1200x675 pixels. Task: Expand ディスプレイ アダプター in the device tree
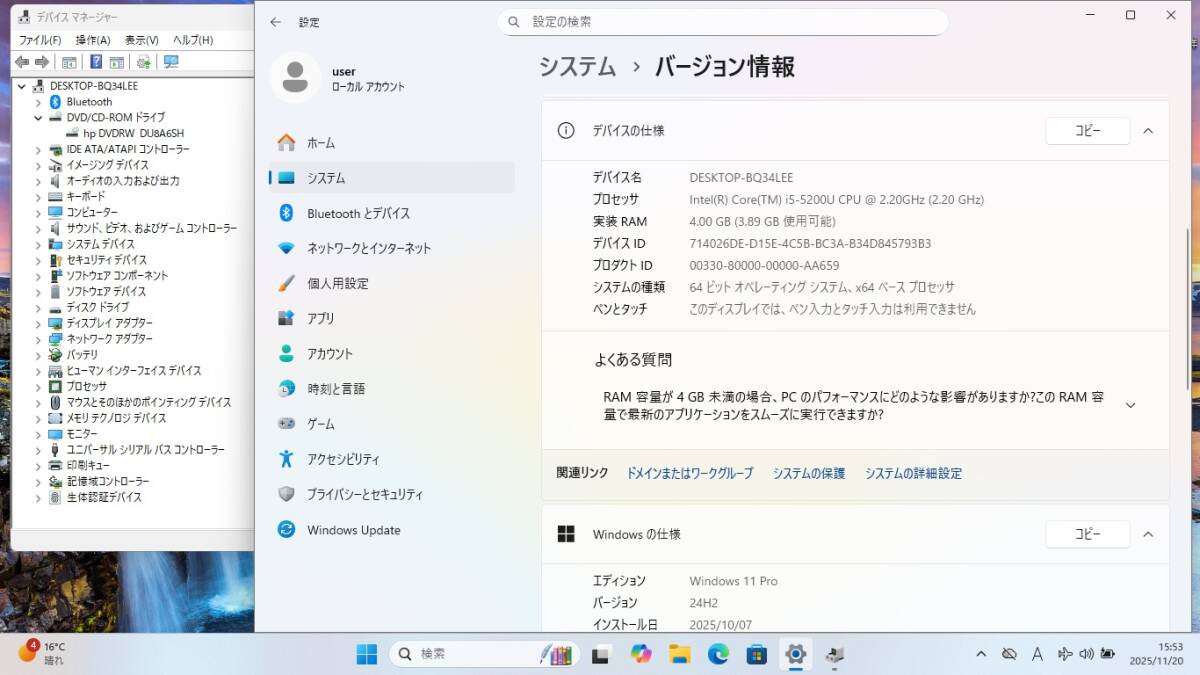point(39,323)
